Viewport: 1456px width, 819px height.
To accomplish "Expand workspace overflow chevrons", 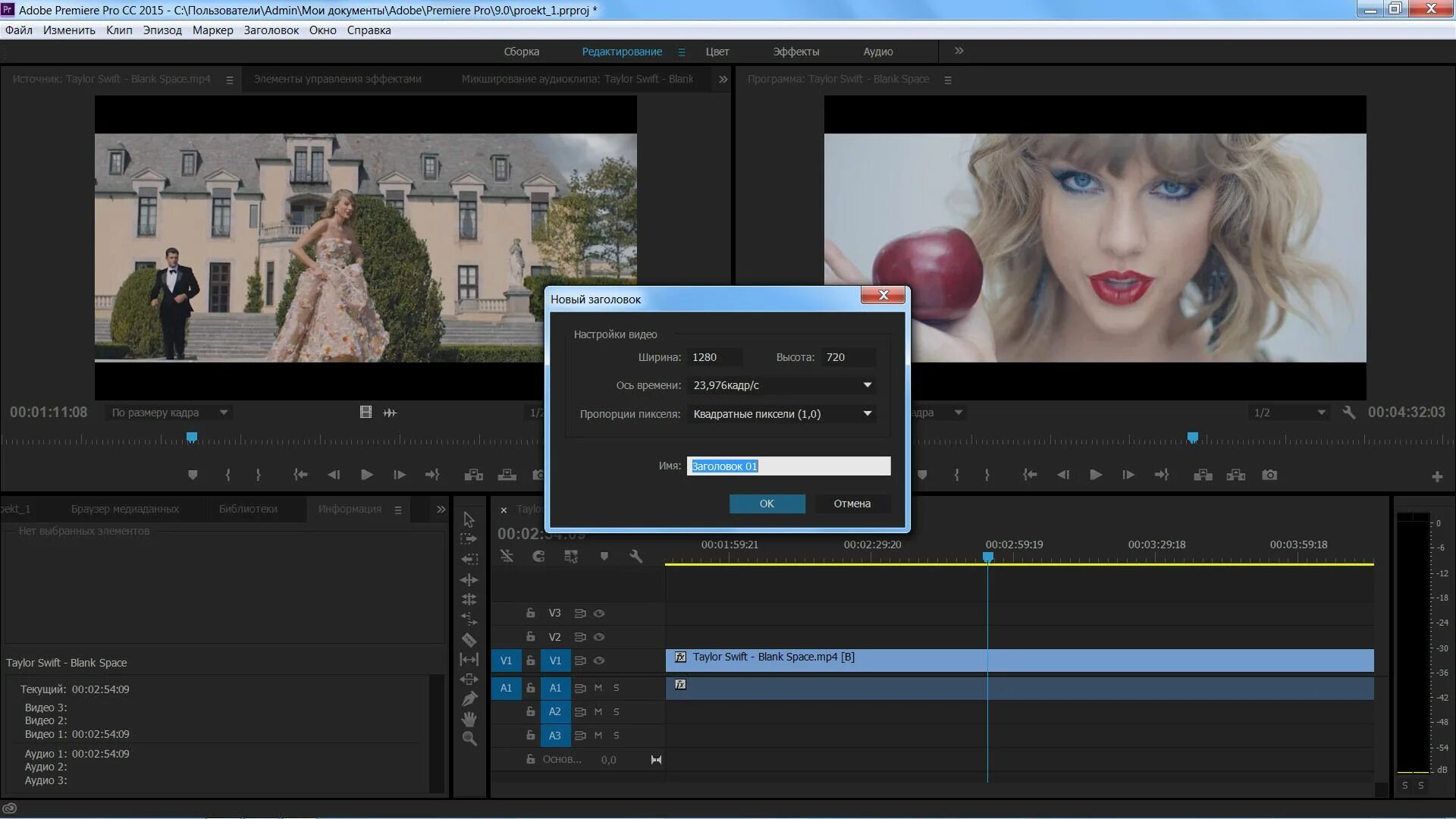I will [959, 51].
